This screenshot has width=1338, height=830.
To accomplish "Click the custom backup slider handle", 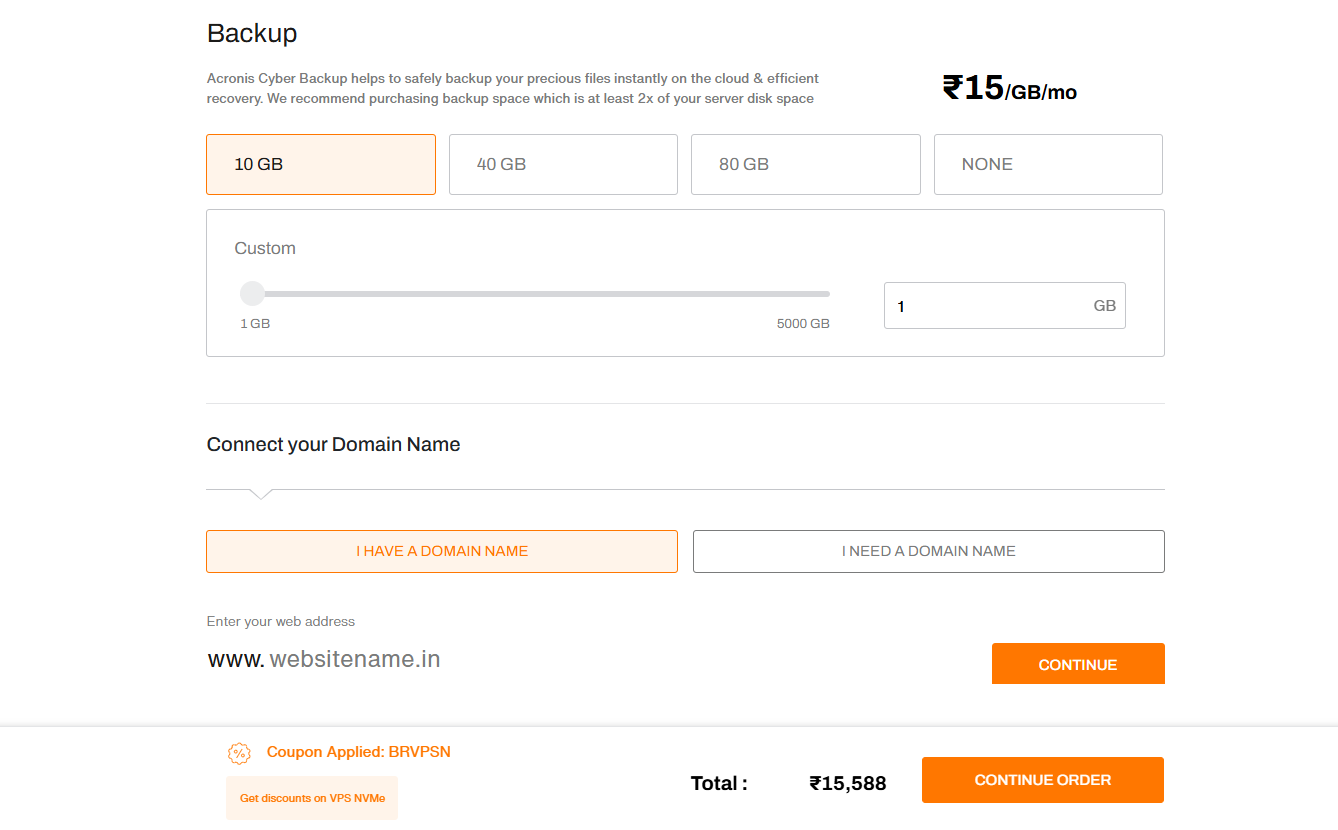I will [252, 293].
